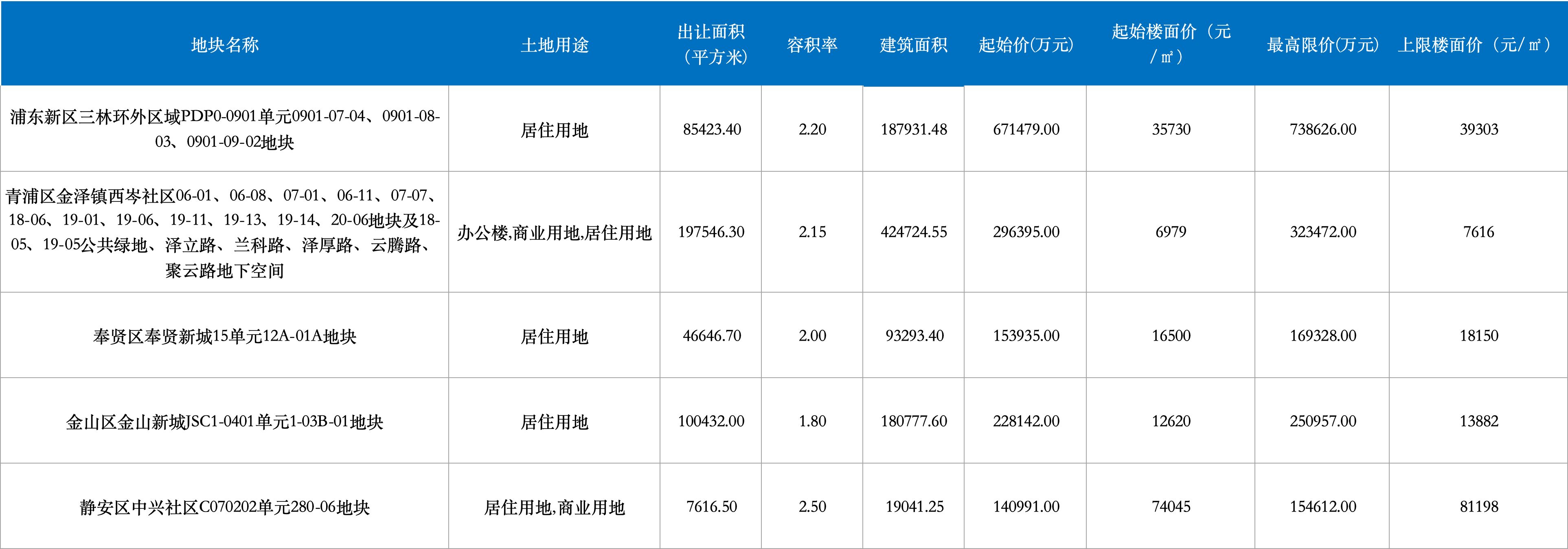This screenshot has height=549, width=1568.
Task: Select area value 197546.30
Action: tap(711, 232)
